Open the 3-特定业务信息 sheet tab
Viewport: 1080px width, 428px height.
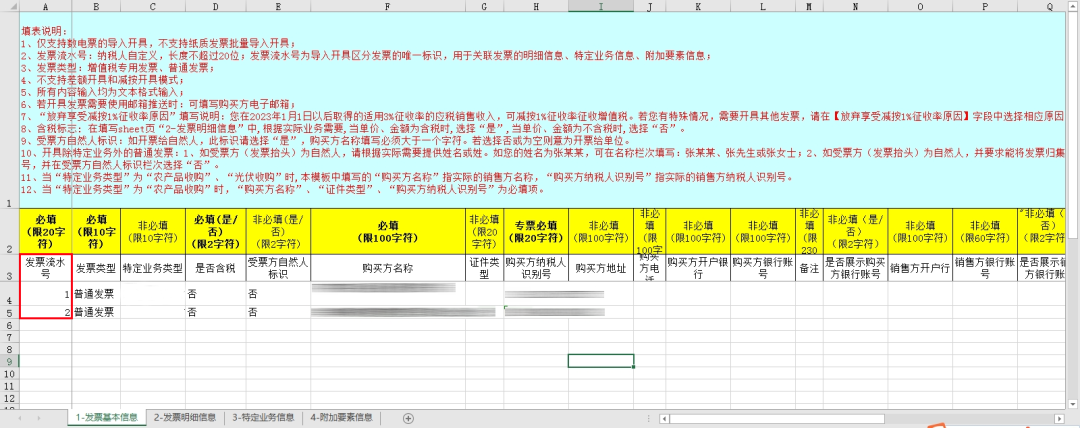pos(263,418)
